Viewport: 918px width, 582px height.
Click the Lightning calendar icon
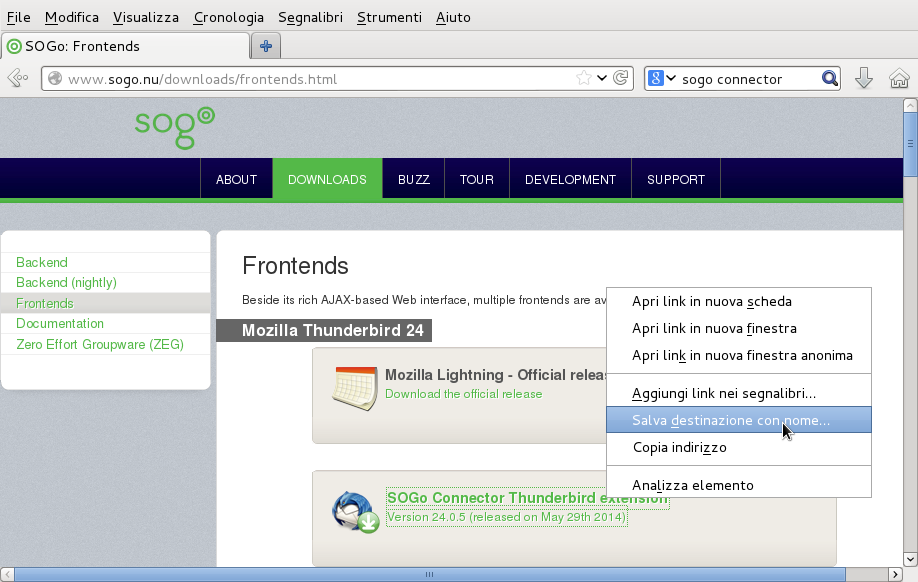(x=354, y=388)
